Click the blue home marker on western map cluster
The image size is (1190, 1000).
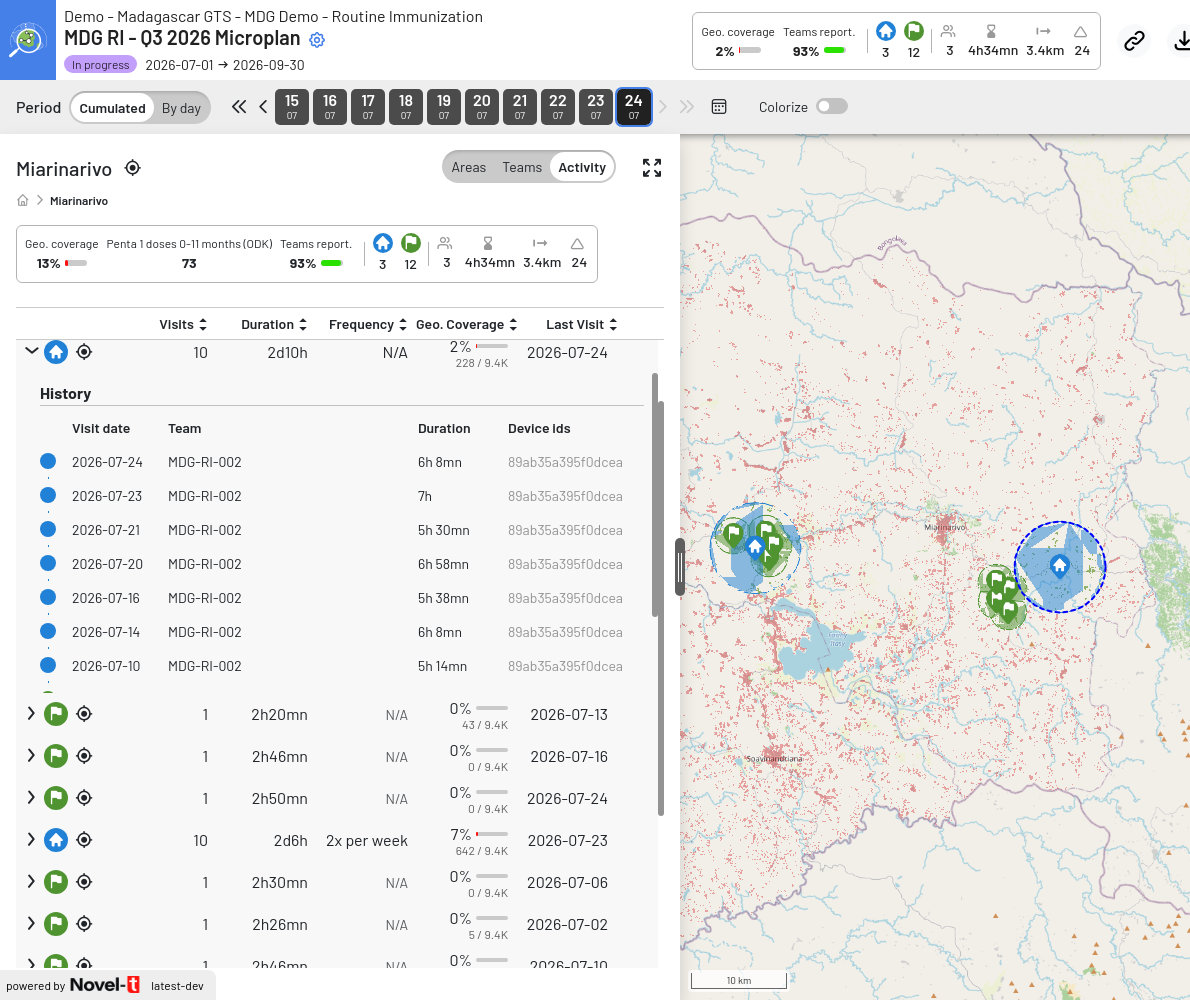click(754, 546)
